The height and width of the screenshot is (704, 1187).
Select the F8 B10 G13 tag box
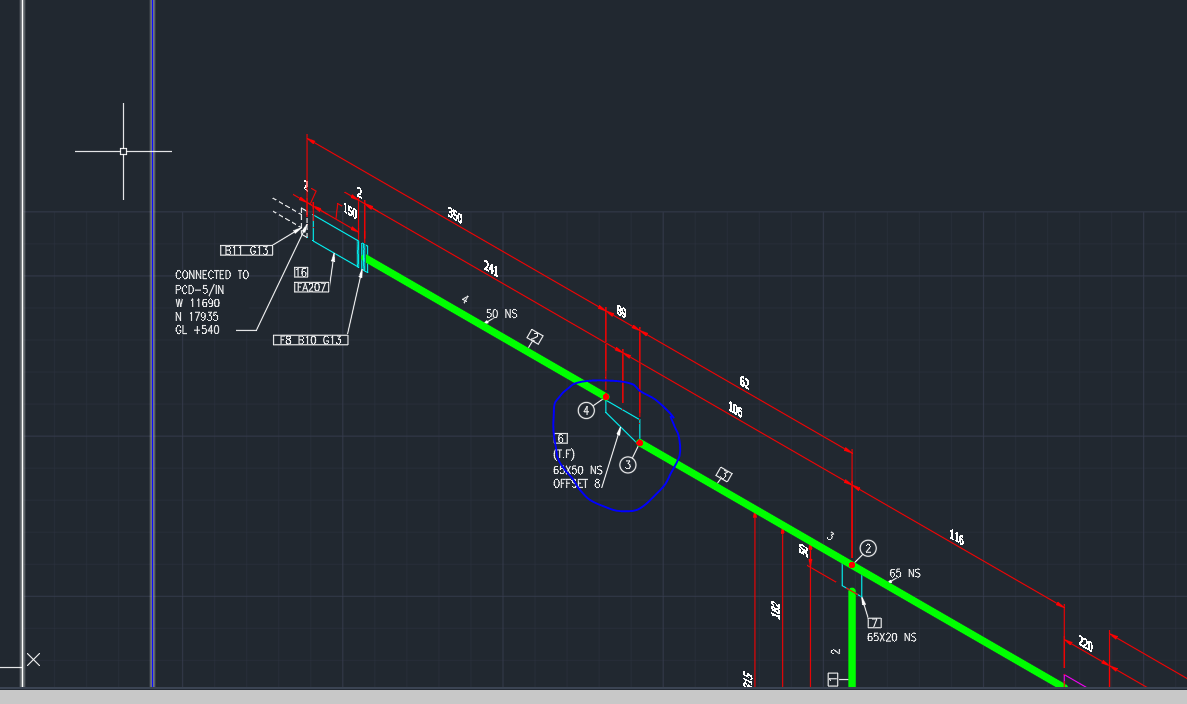pos(311,339)
